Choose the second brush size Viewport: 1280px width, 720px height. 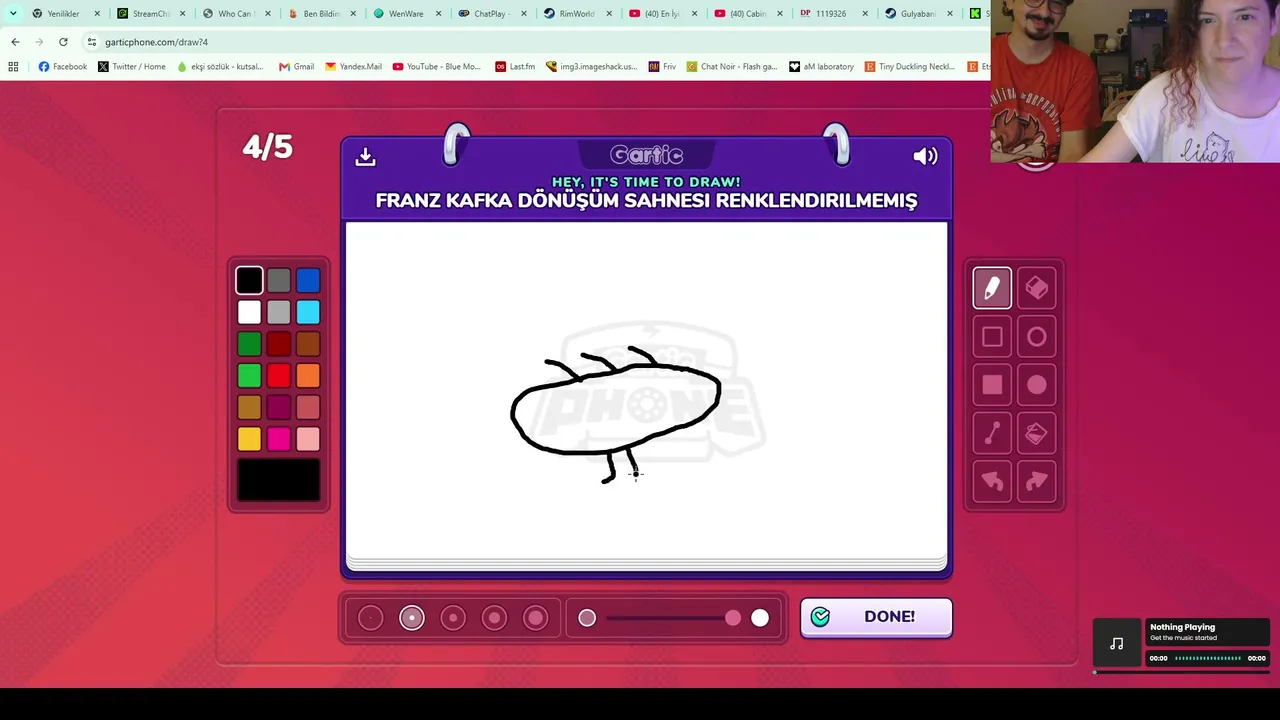click(412, 618)
